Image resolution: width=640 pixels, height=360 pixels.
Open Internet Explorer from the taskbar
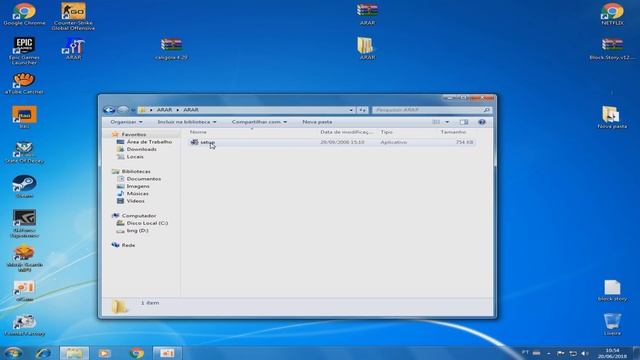coord(43,353)
